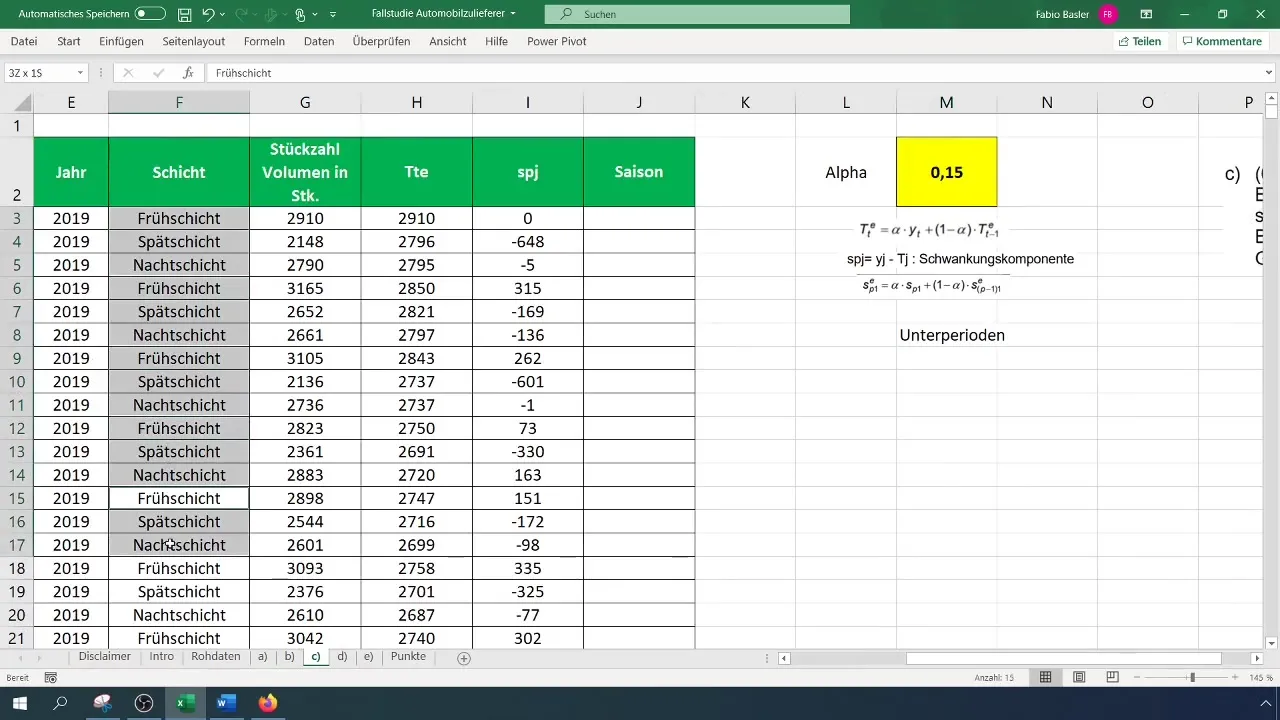Screen dimensions: 1280x720
Task: Click the 145 % zoom level
Action: 1260,677
